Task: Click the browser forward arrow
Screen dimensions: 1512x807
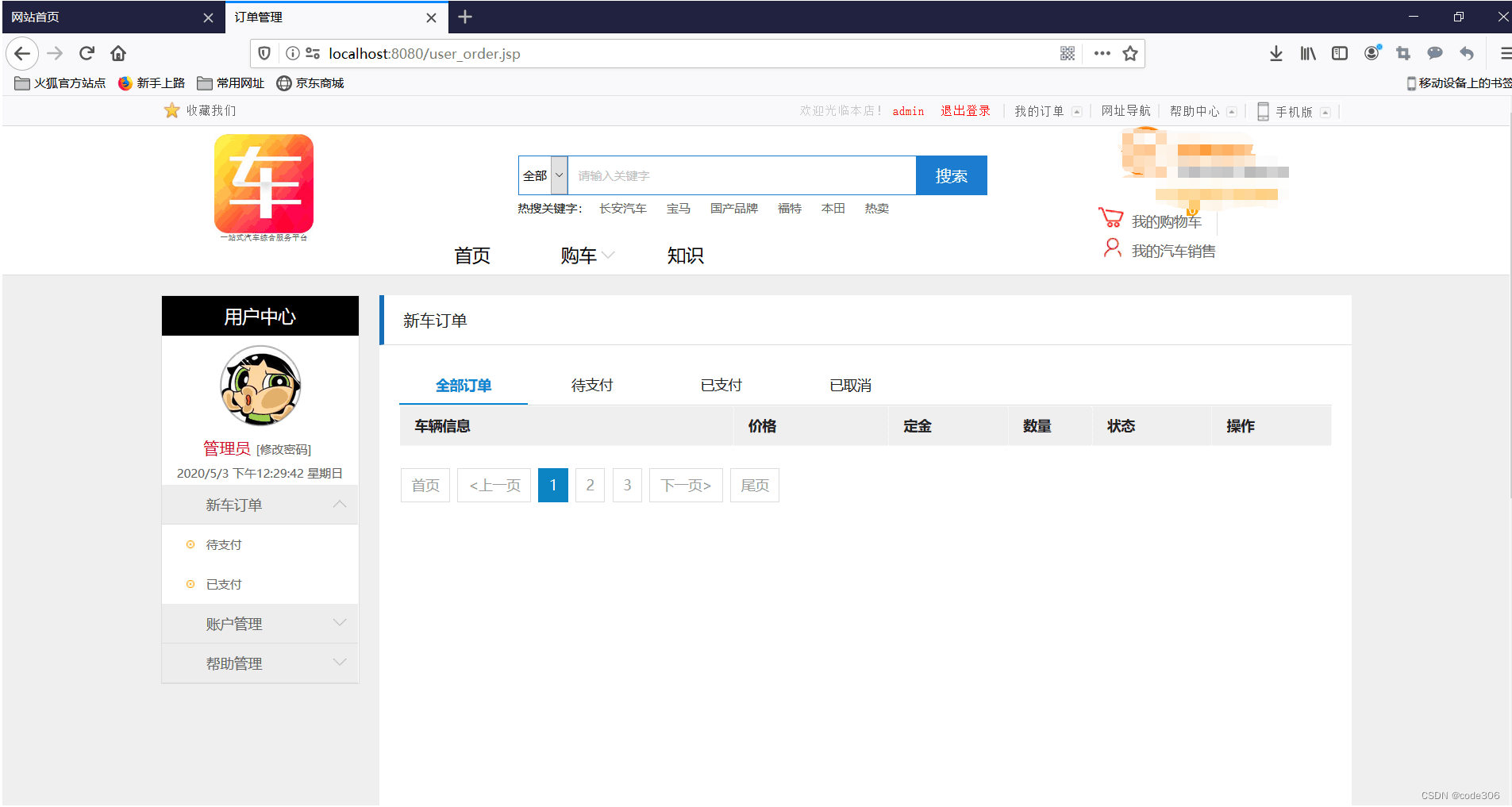Action: pyautogui.click(x=55, y=53)
